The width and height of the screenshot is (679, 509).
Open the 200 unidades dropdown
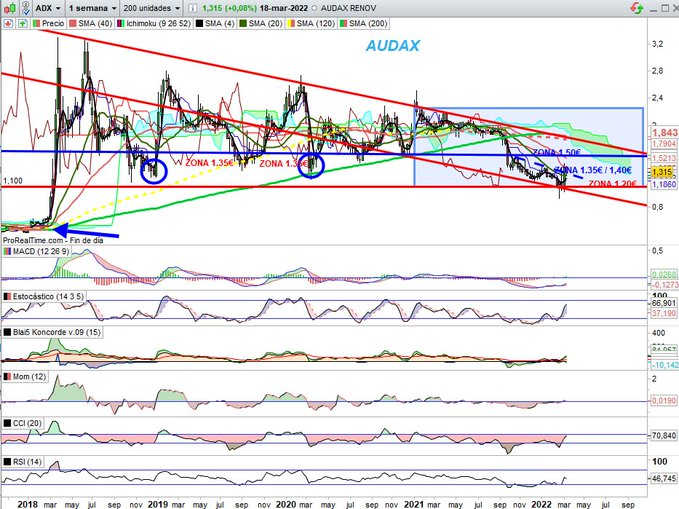click(151, 8)
